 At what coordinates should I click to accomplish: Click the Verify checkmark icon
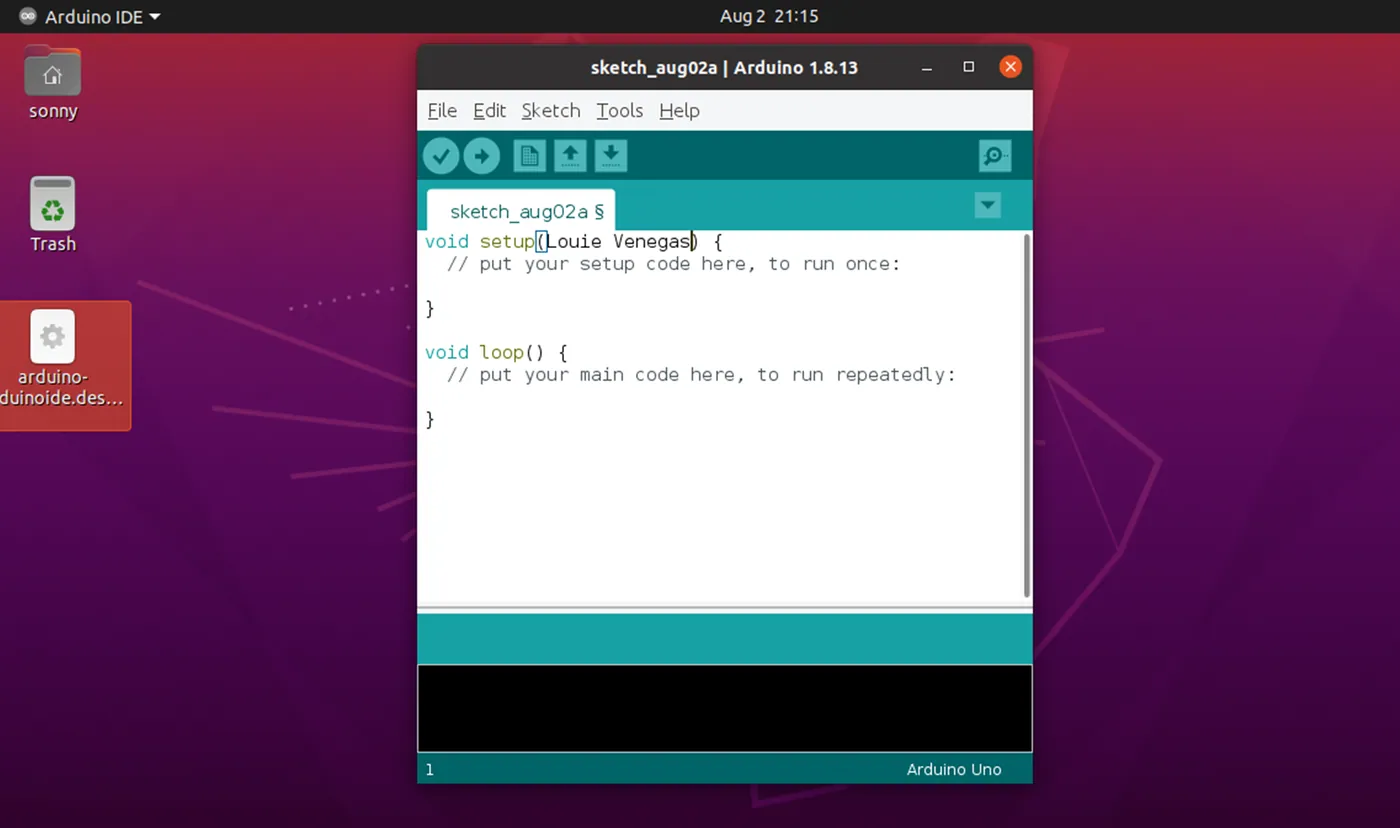(x=441, y=156)
